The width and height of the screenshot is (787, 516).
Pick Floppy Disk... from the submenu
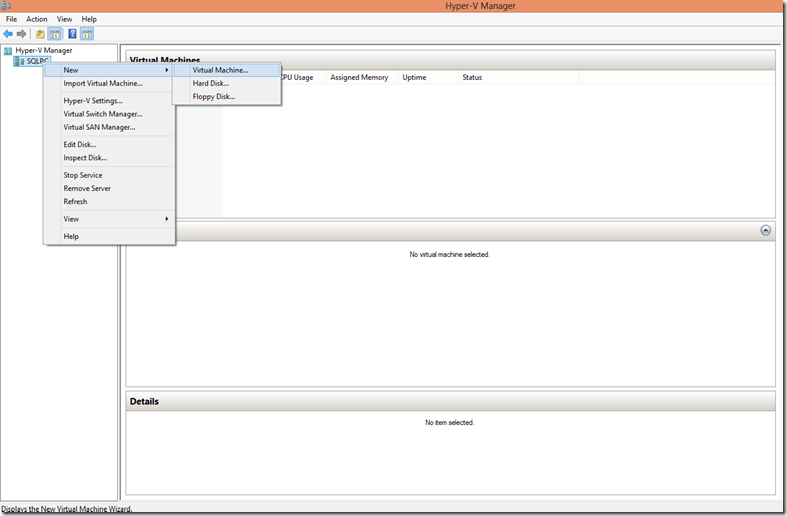click(214, 97)
